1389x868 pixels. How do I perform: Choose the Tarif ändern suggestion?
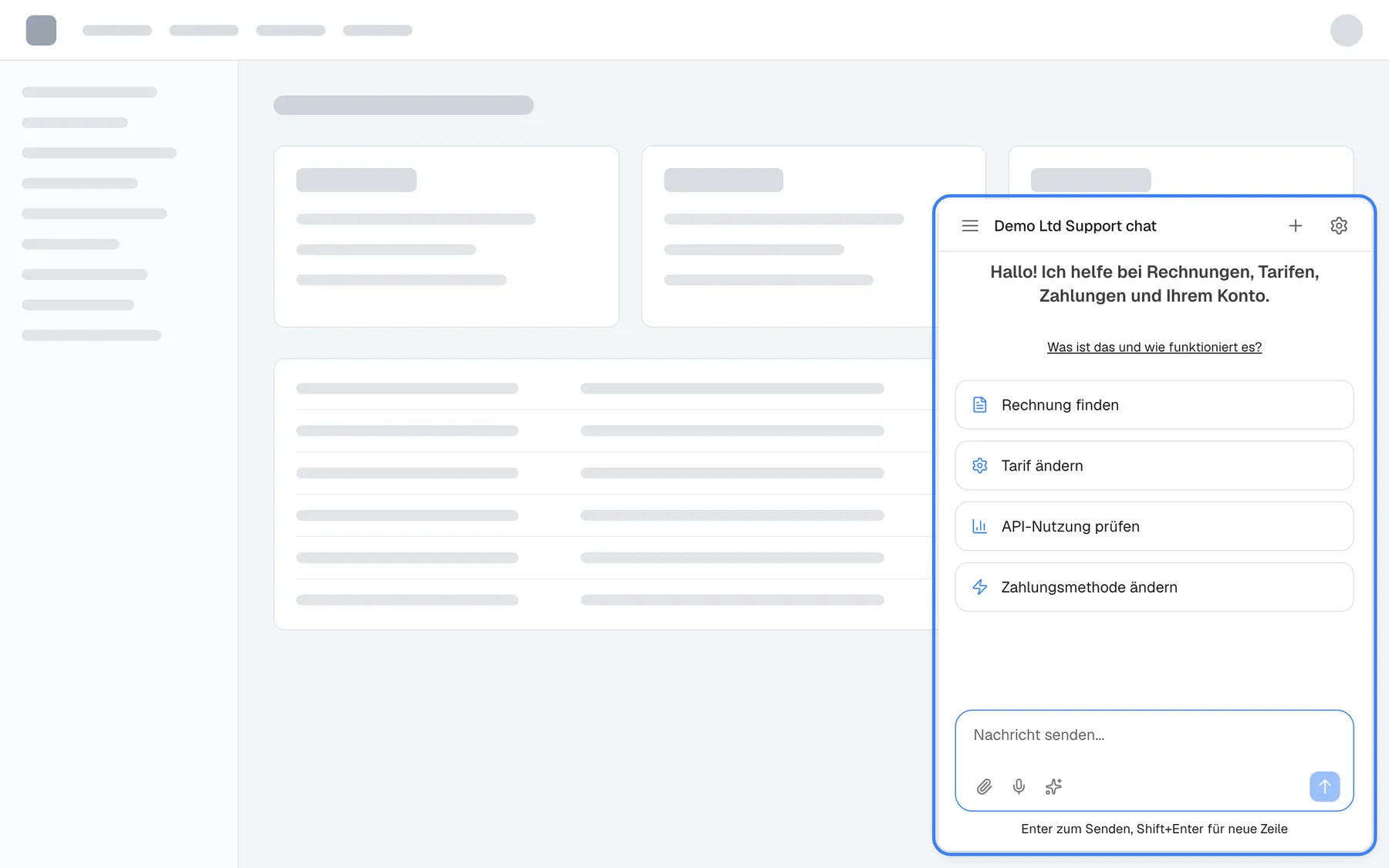click(x=1154, y=465)
